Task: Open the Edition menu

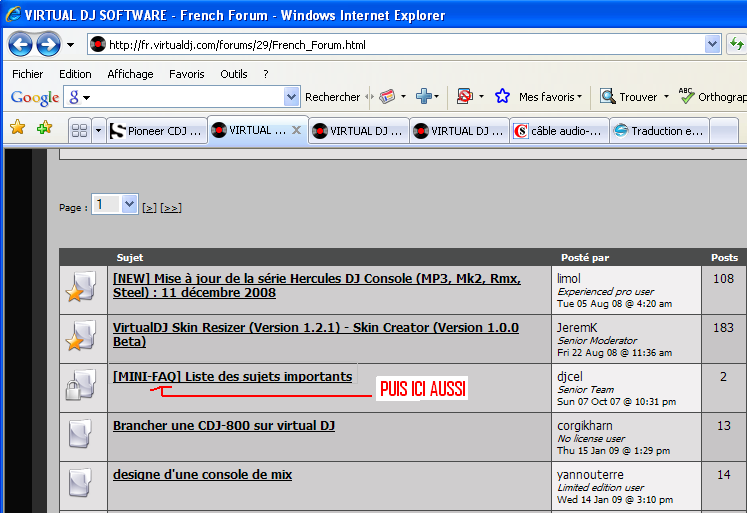Action: pos(75,74)
